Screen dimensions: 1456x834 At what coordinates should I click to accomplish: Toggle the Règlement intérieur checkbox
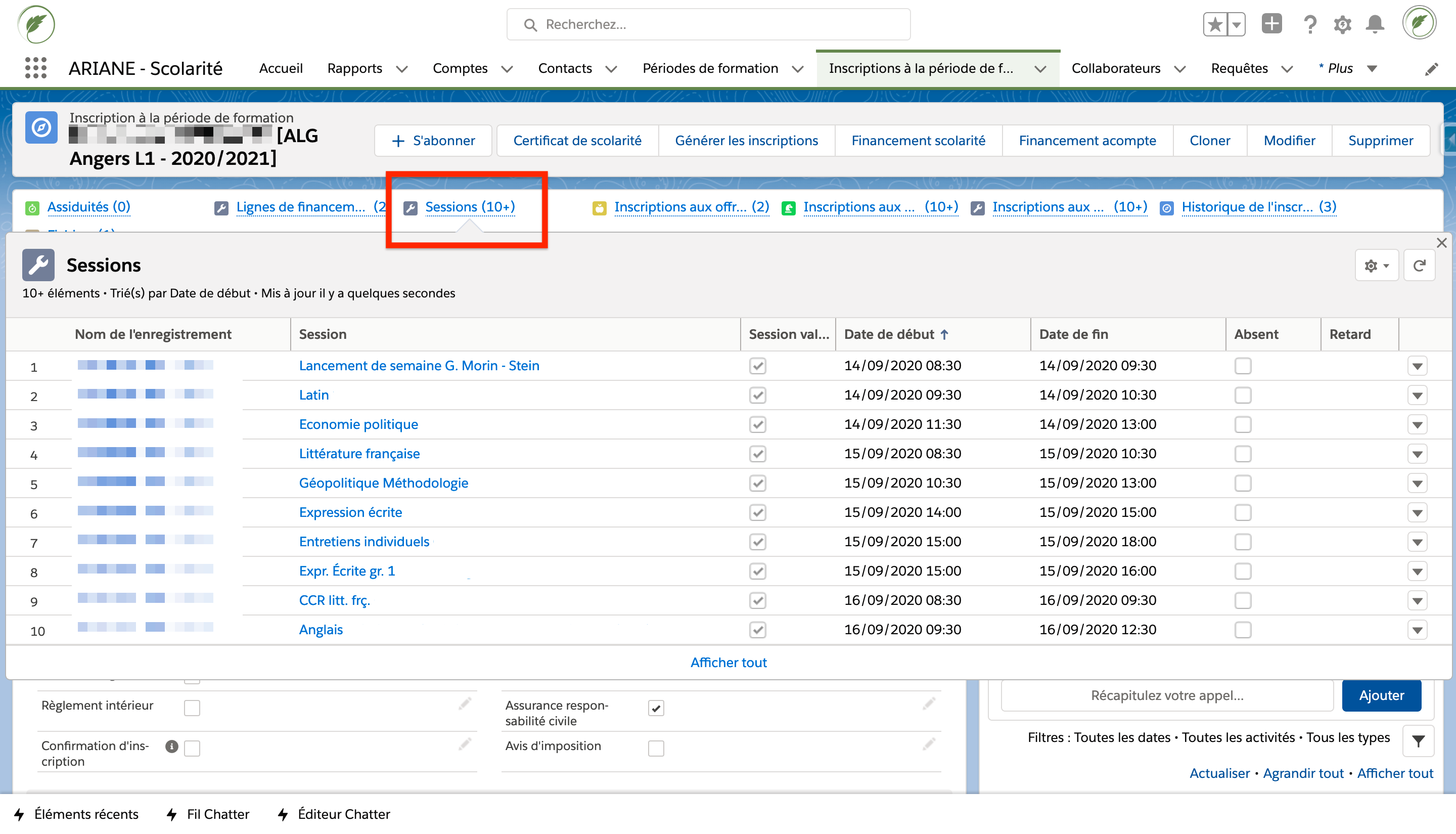[192, 708]
